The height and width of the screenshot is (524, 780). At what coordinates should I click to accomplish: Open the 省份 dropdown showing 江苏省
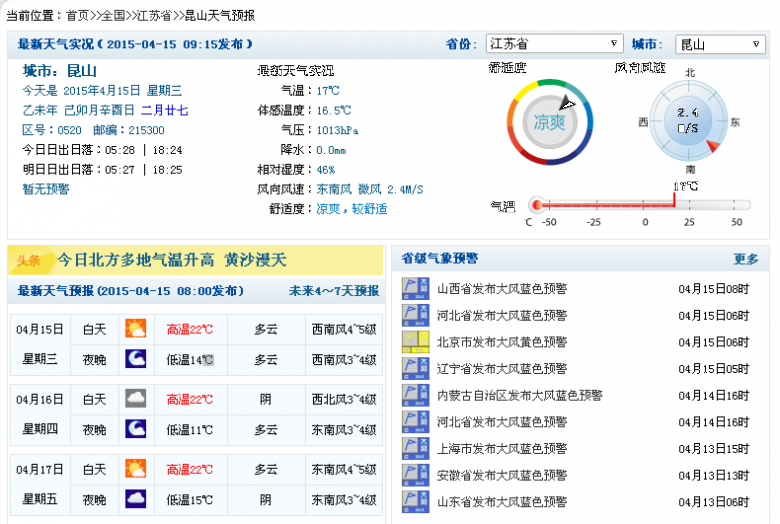pyautogui.click(x=554, y=44)
